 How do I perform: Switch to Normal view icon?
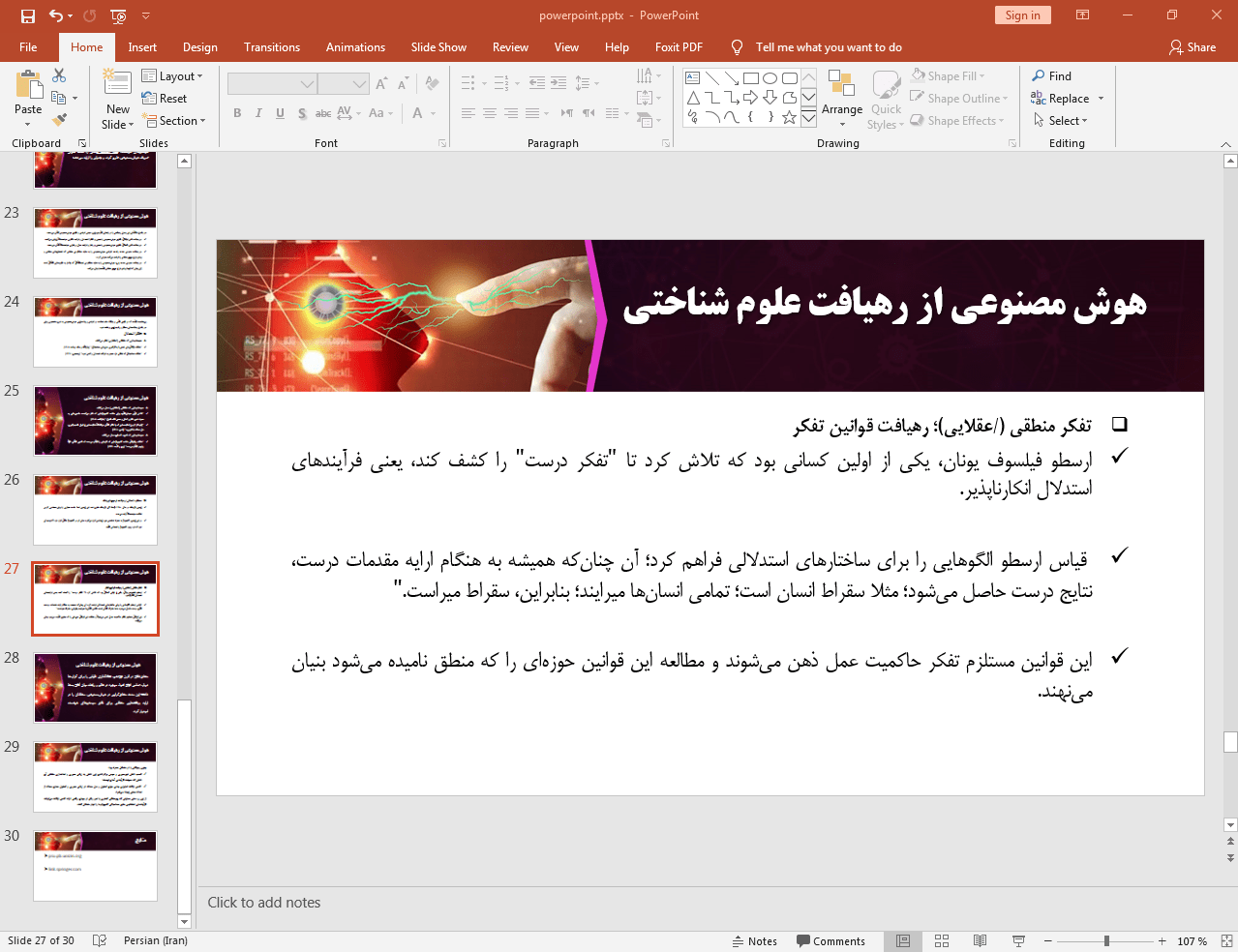(x=903, y=941)
